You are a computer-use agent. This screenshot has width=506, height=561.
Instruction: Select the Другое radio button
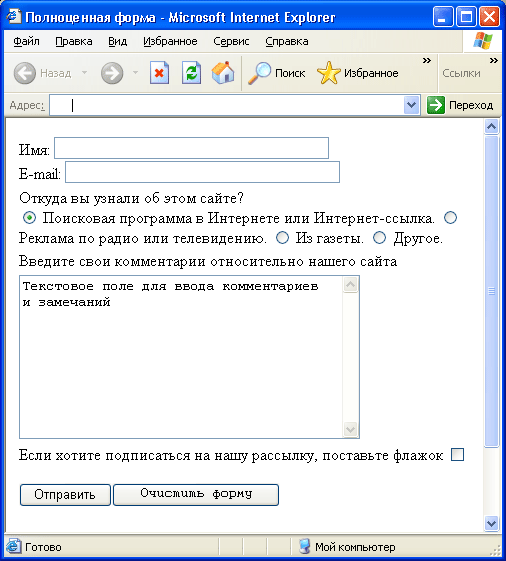(x=379, y=238)
